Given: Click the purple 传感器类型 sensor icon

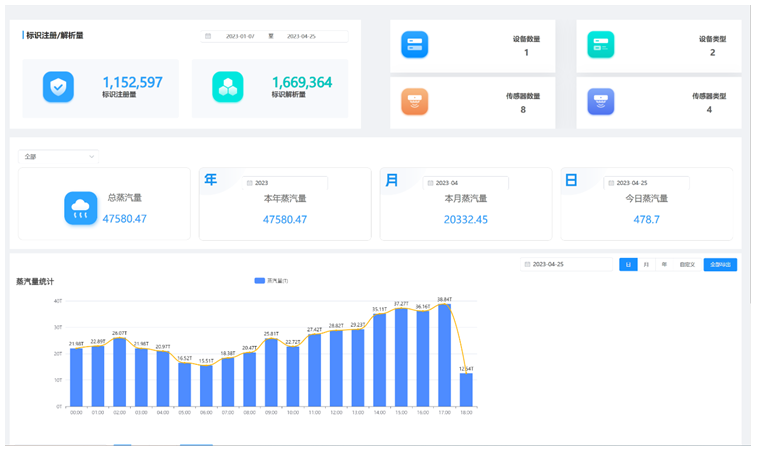Looking at the screenshot, I should click(601, 102).
